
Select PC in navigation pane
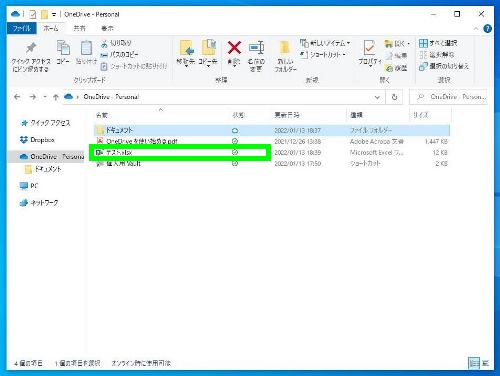click(29, 186)
